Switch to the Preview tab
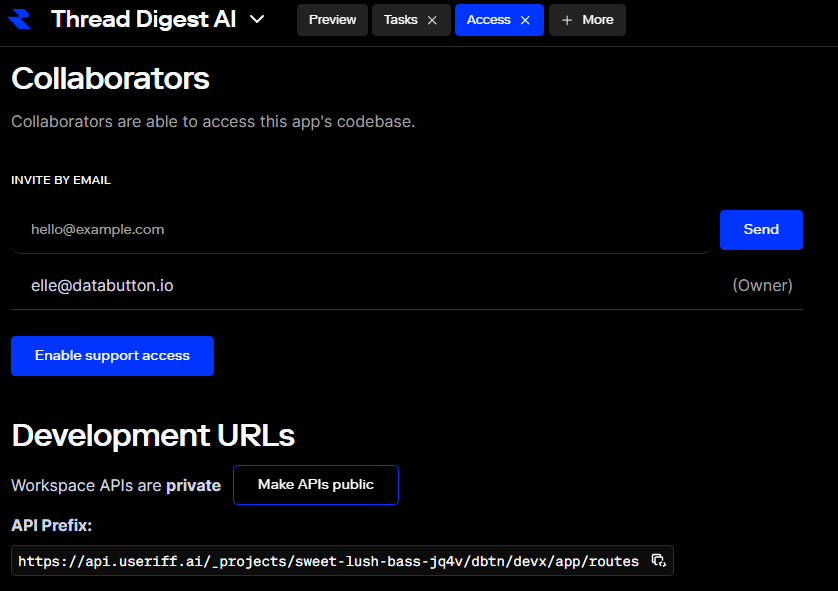Image resolution: width=838 pixels, height=591 pixels. pos(332,20)
